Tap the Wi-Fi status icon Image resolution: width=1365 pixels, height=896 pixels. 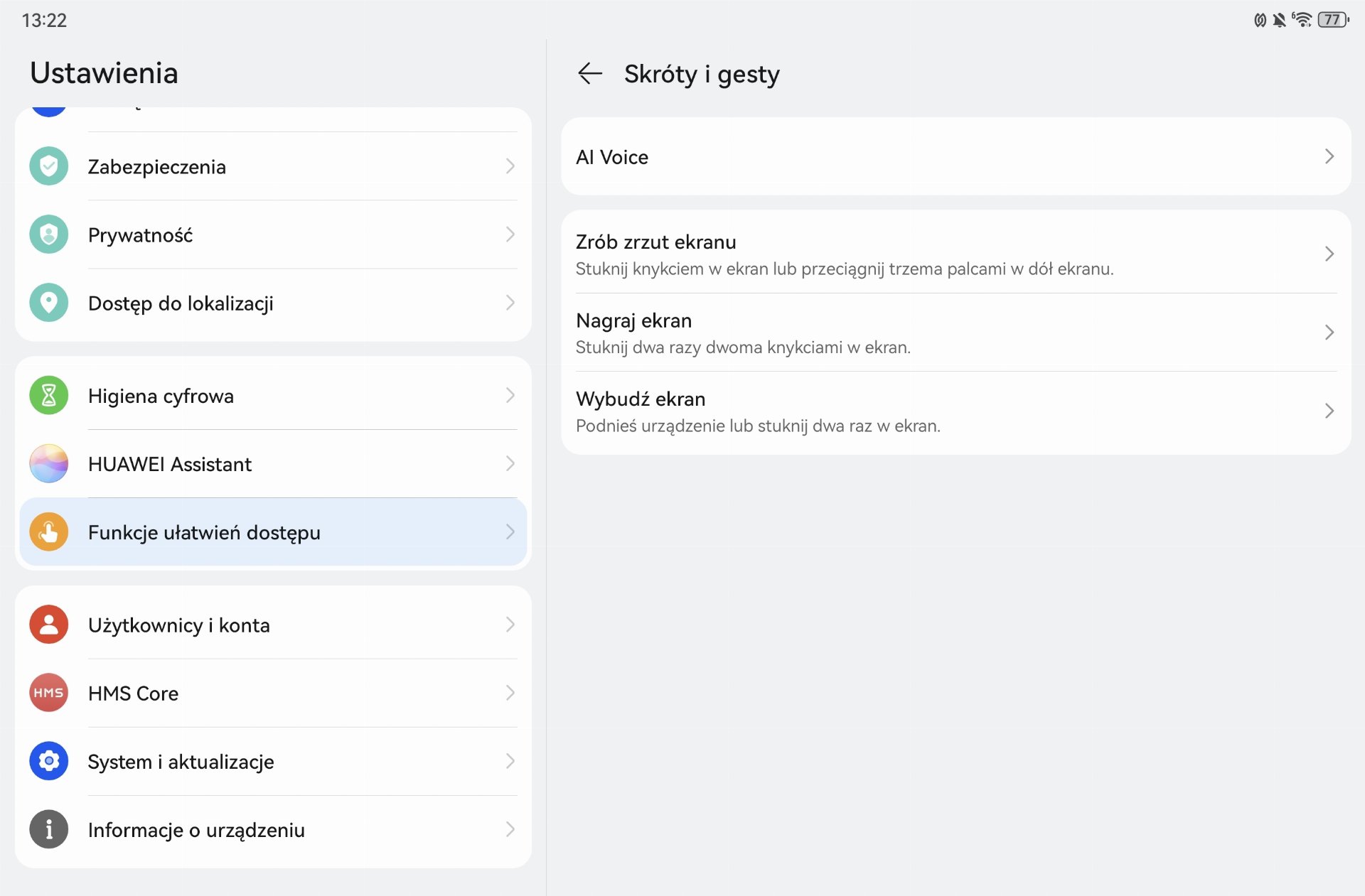coord(1302,20)
